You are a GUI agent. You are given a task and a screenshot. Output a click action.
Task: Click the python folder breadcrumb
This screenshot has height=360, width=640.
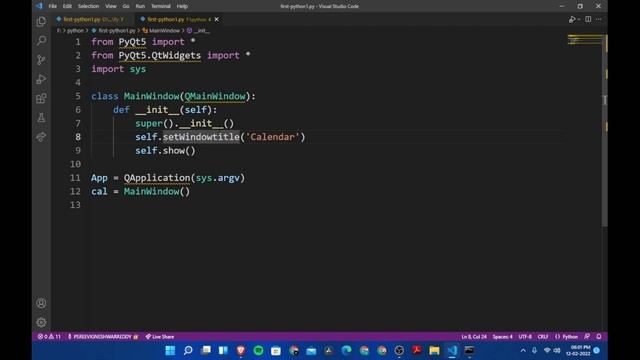(x=75, y=31)
